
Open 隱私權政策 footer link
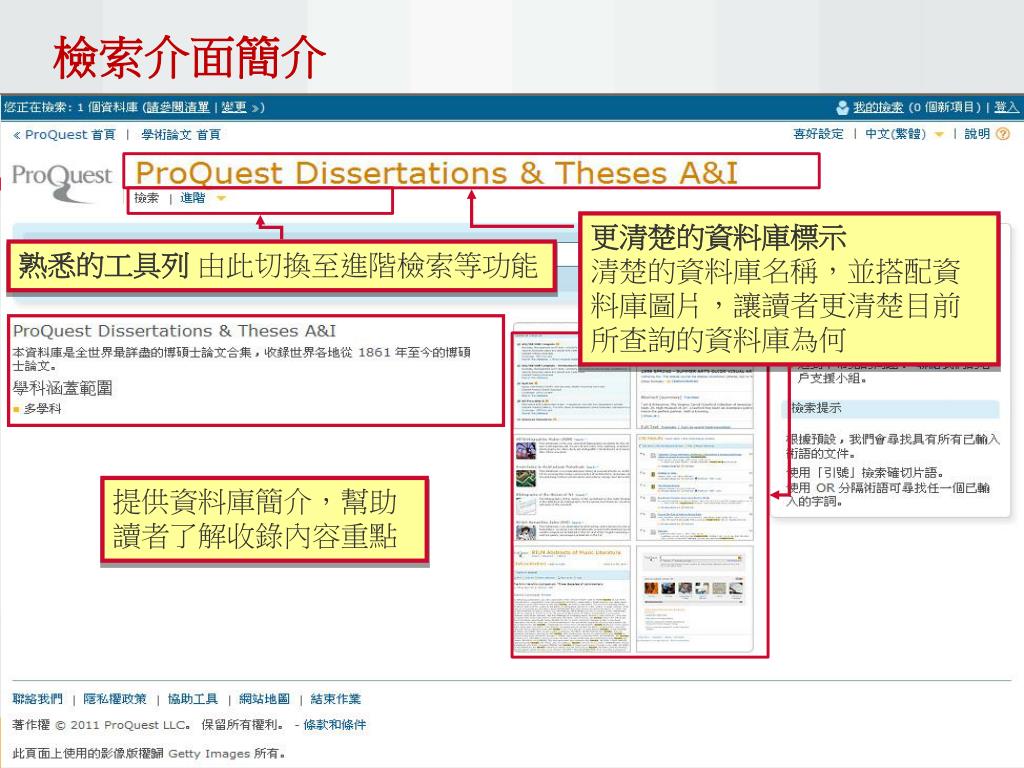(115, 699)
